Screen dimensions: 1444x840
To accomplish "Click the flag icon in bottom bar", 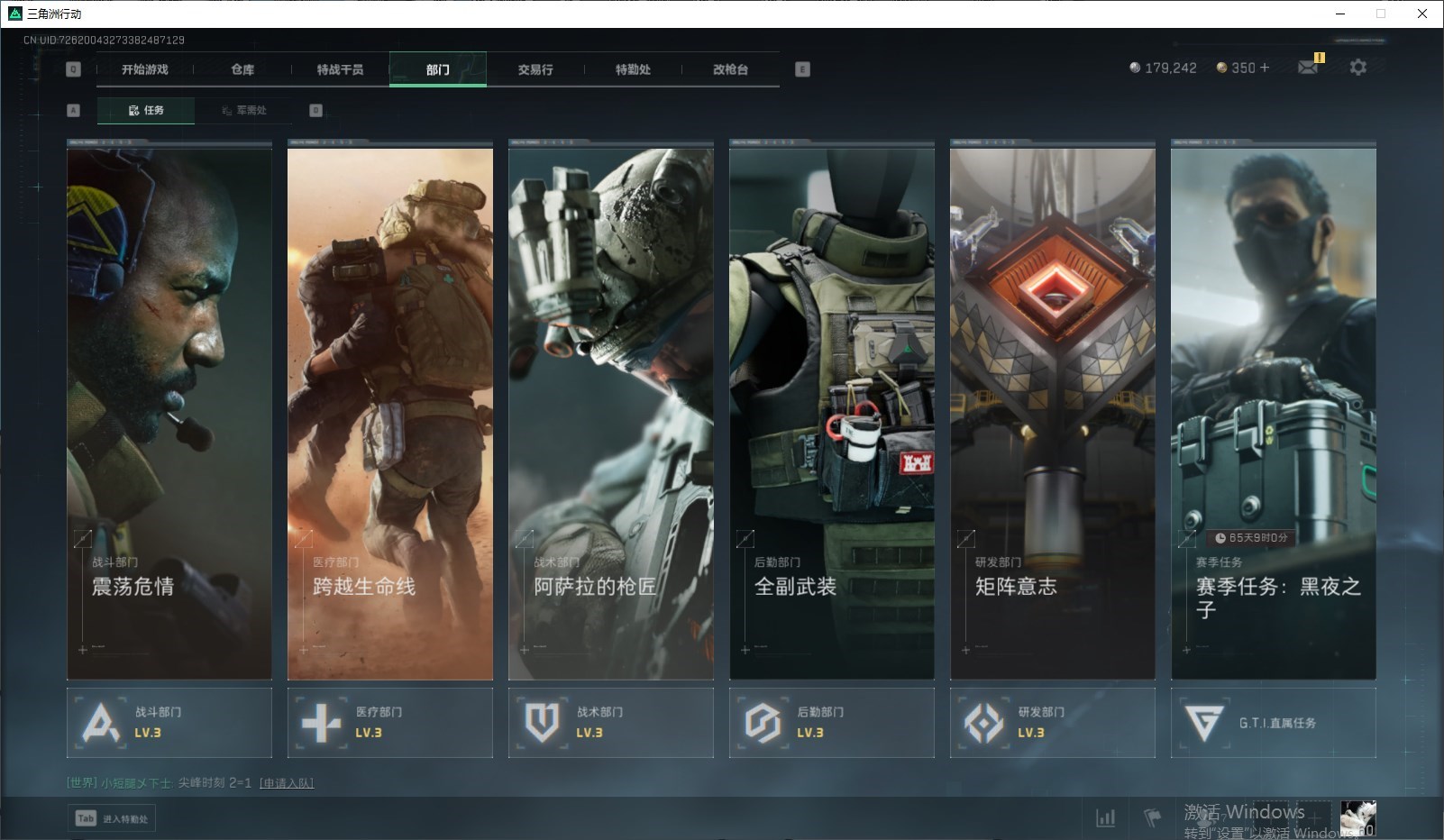I will 1152,817.
